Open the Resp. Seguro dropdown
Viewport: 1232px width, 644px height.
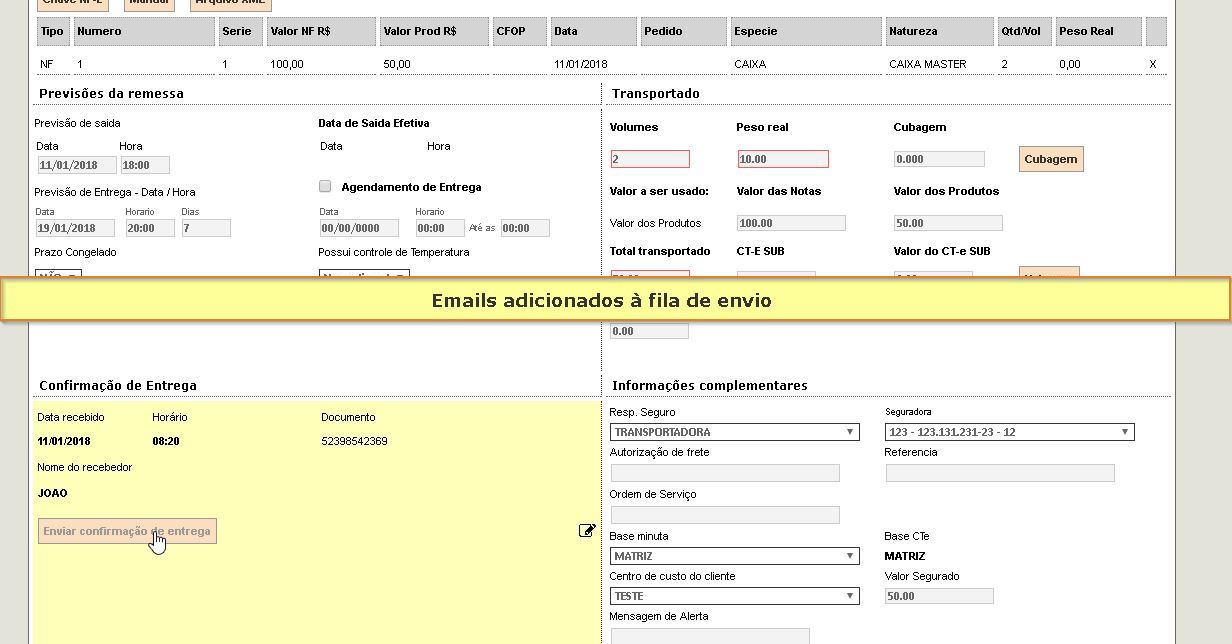pos(734,432)
